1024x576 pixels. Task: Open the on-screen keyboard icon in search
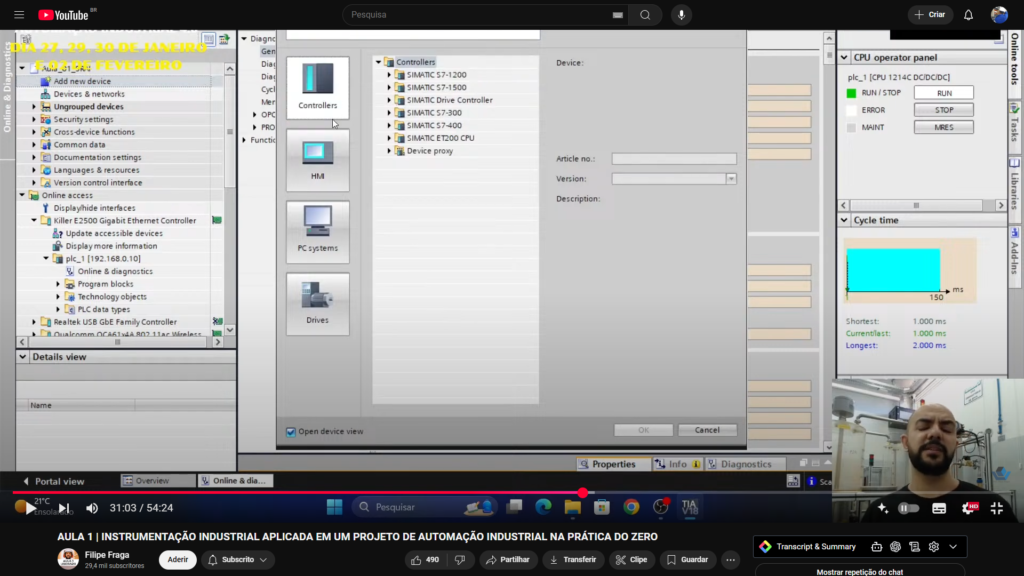(x=617, y=14)
